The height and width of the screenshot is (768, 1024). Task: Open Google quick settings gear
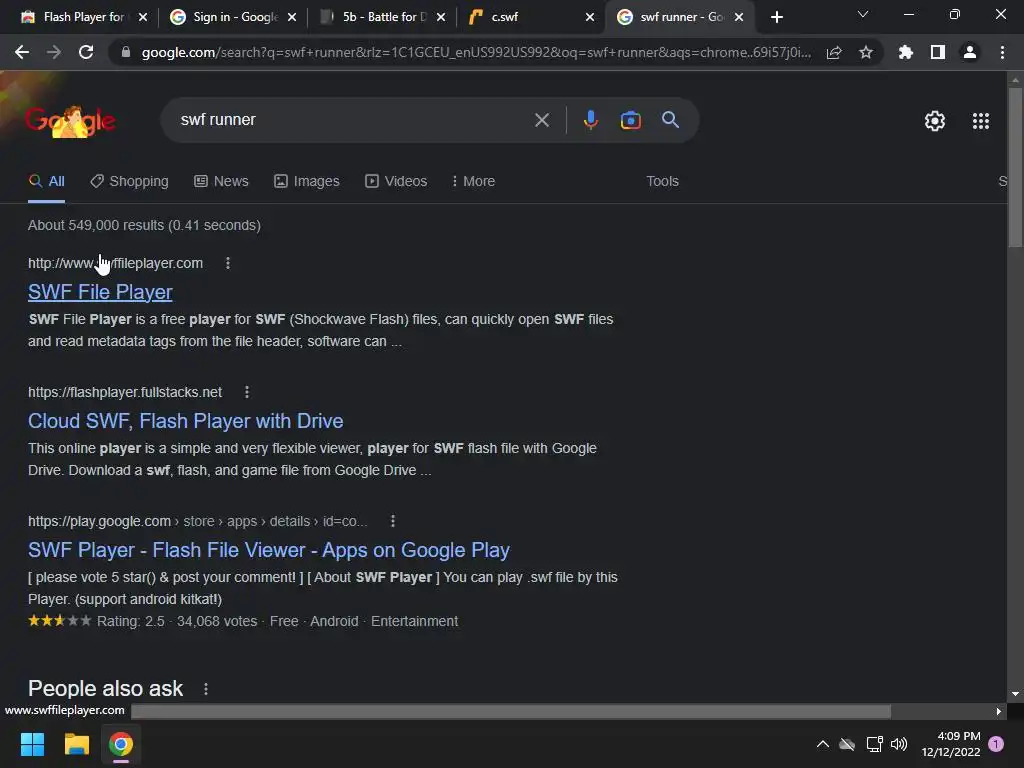tap(935, 121)
